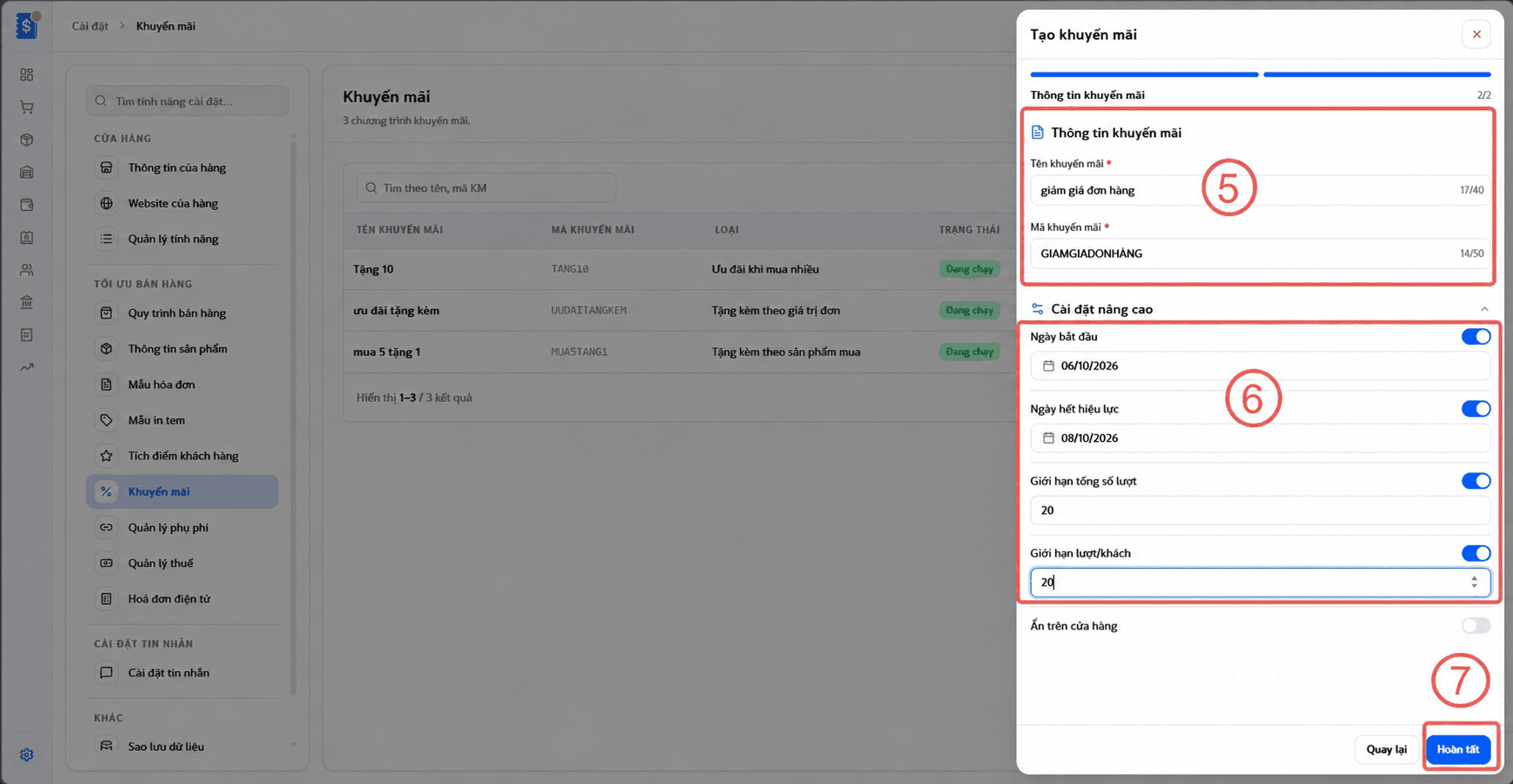This screenshot has width=1513, height=784.
Task: Click the wallet icon in left rail
Action: click(x=27, y=205)
